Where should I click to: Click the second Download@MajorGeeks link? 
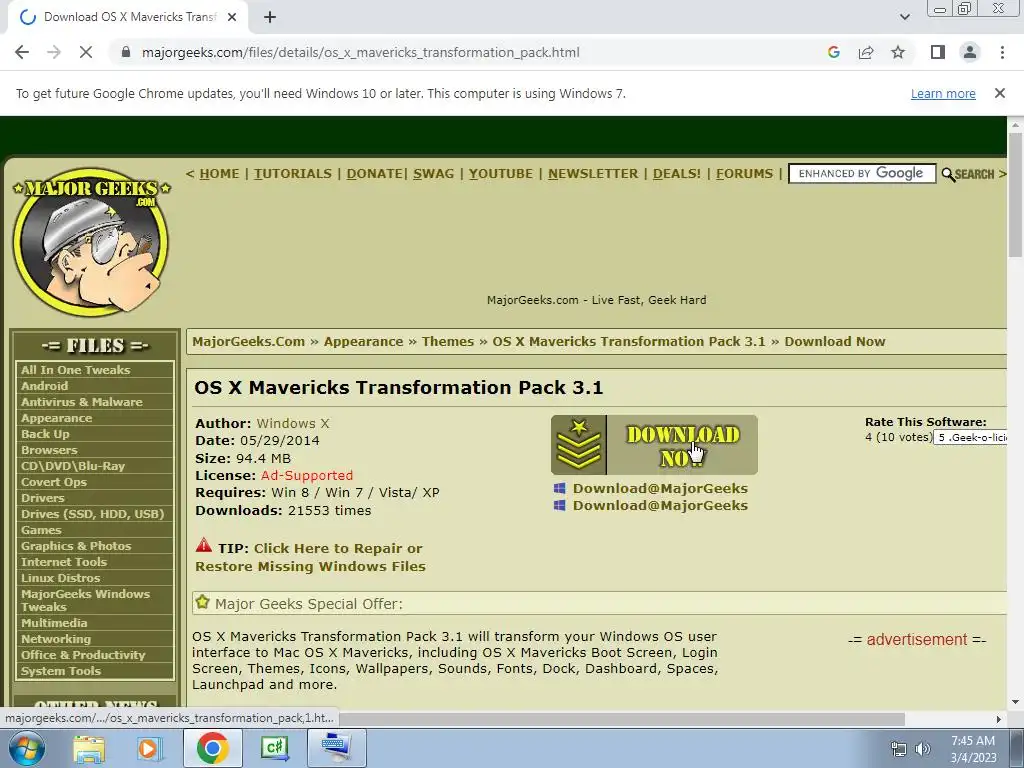click(660, 505)
